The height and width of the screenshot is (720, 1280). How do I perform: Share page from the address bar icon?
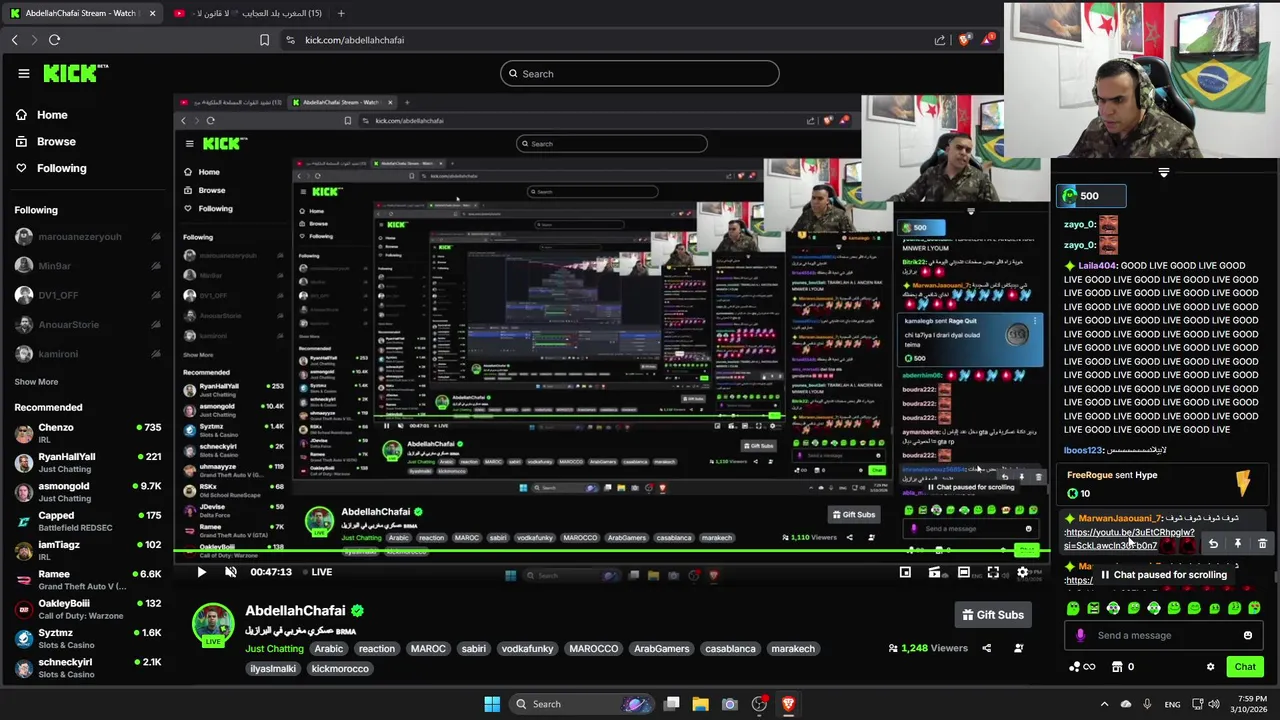pyautogui.click(x=940, y=40)
